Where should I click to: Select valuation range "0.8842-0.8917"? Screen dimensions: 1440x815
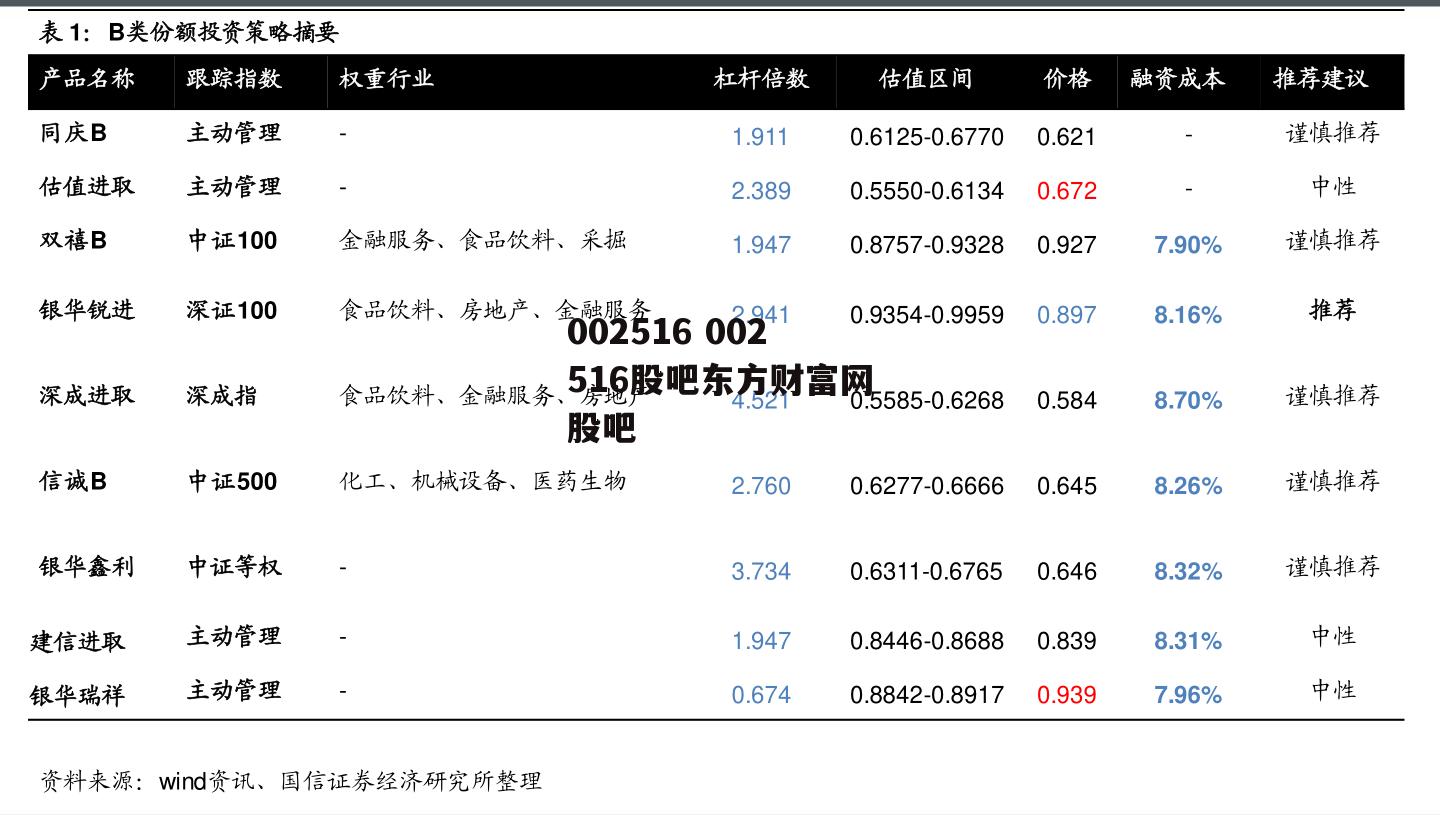927,695
